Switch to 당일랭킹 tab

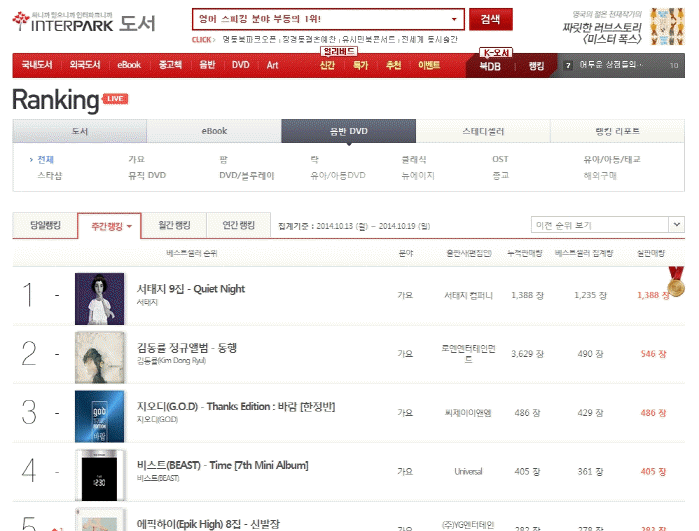(45, 225)
